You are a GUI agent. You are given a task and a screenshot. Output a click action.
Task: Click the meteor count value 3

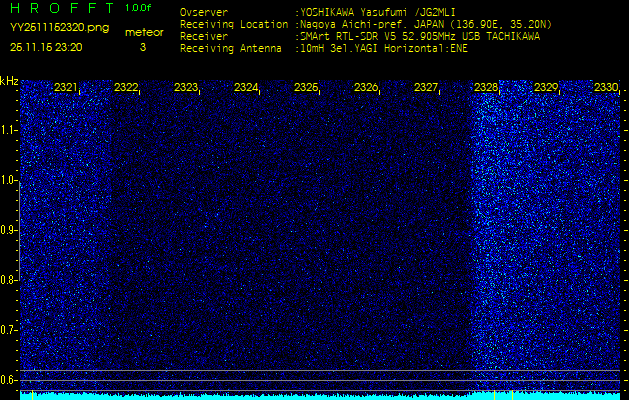[x=143, y=47]
